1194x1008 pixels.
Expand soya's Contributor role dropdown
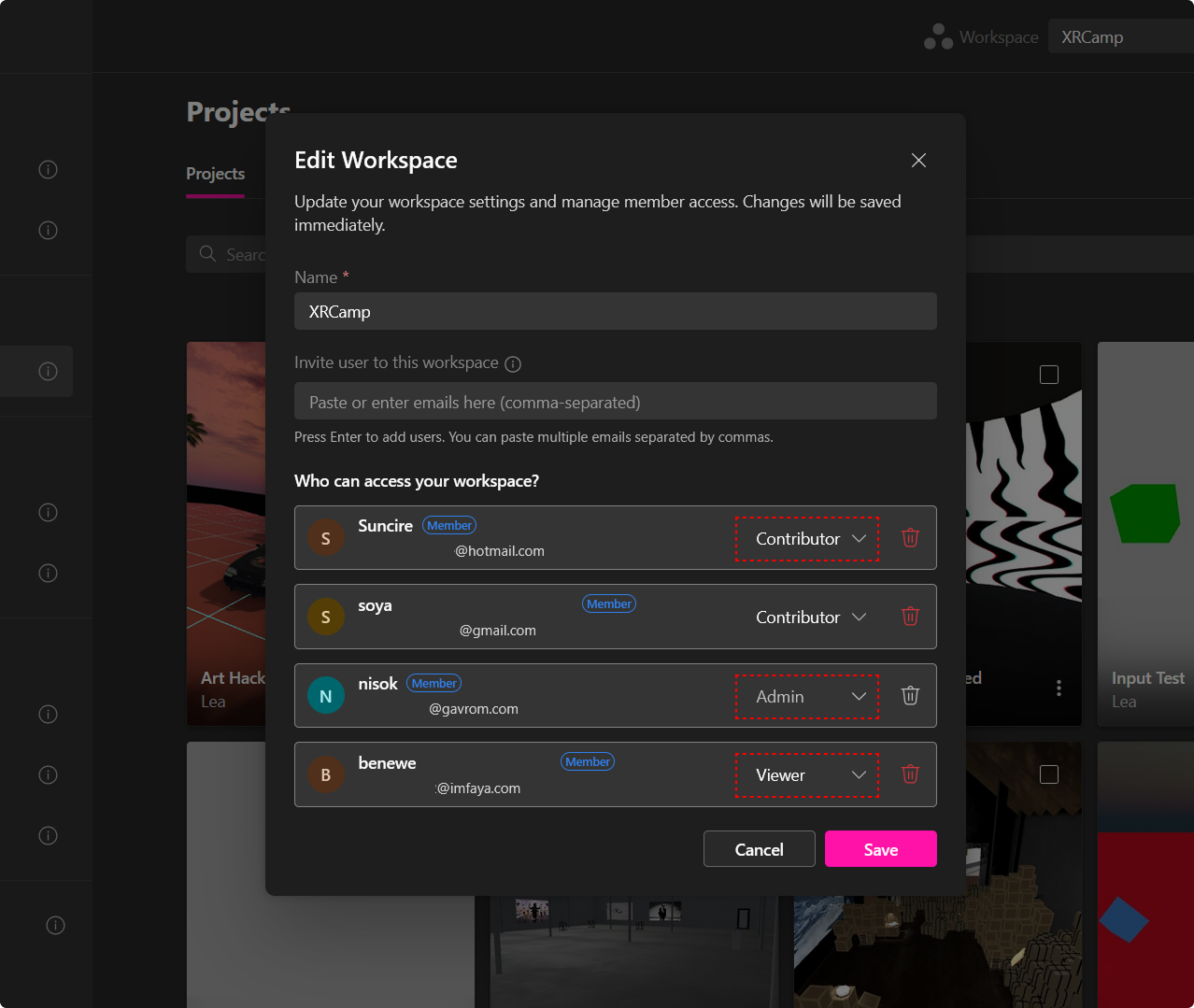(x=808, y=618)
